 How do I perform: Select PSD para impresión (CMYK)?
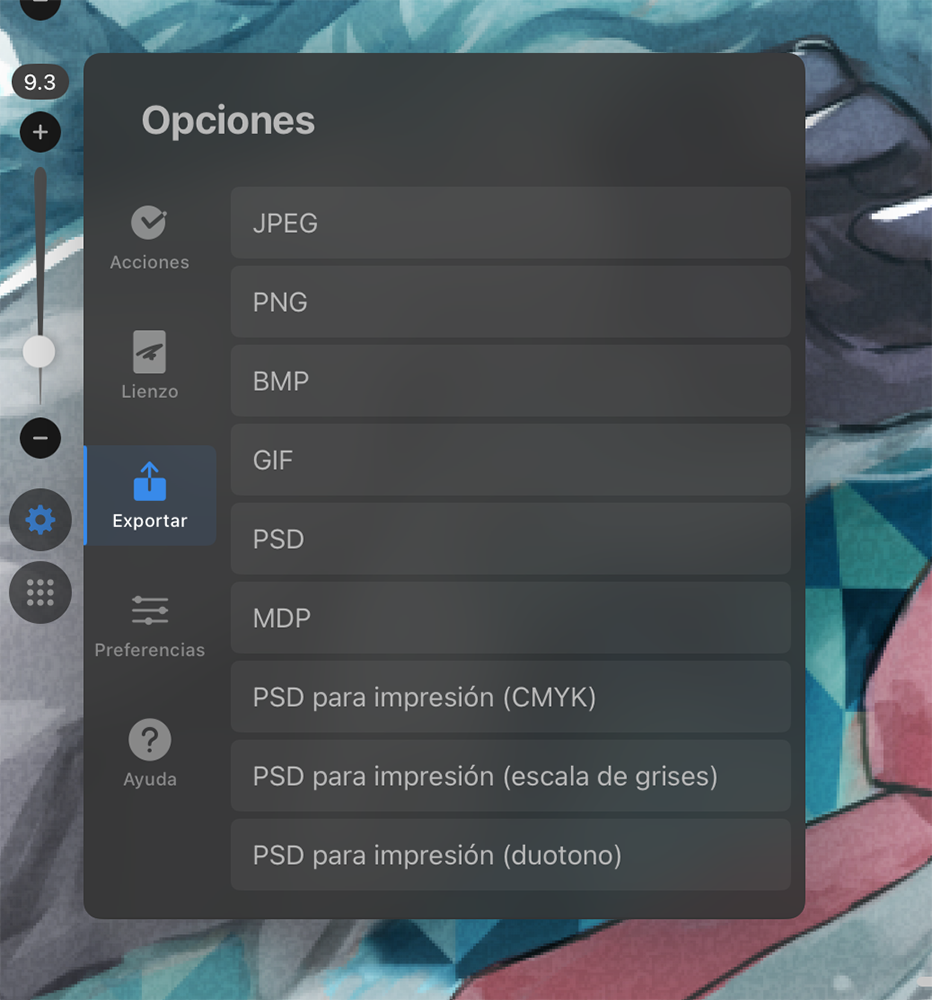(x=510, y=697)
